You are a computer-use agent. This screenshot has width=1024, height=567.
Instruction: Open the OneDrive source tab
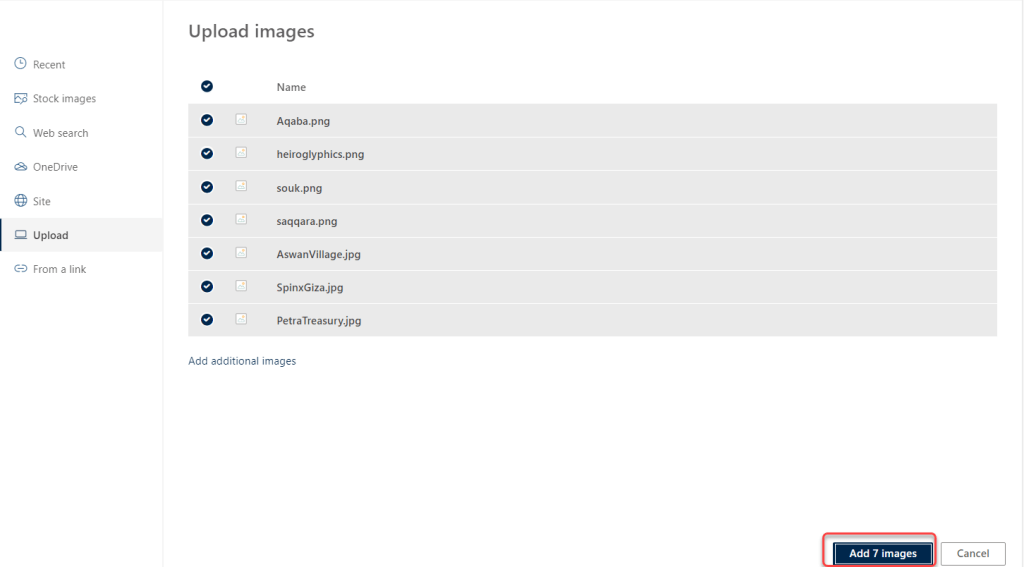[x=55, y=167]
